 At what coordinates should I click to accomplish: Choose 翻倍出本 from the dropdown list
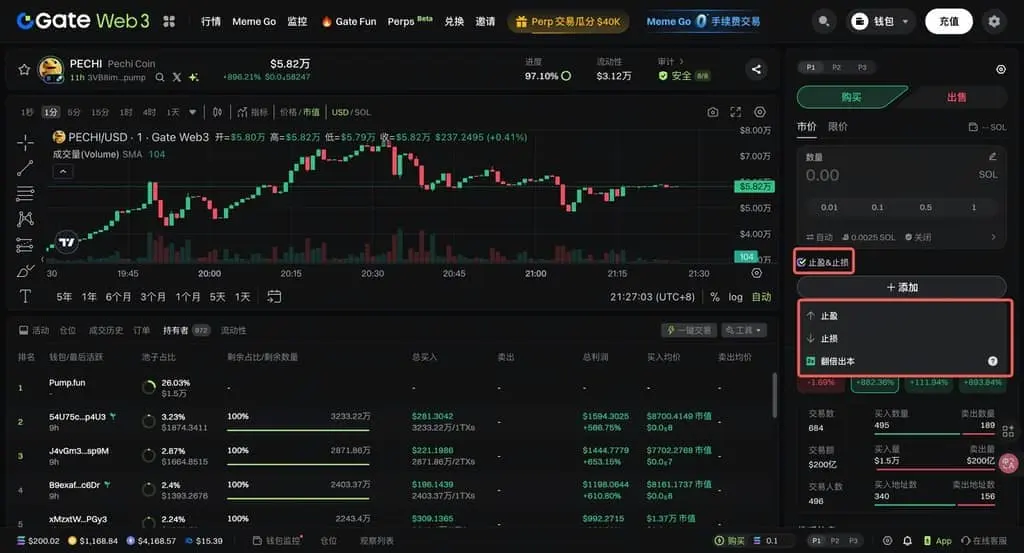pos(904,361)
